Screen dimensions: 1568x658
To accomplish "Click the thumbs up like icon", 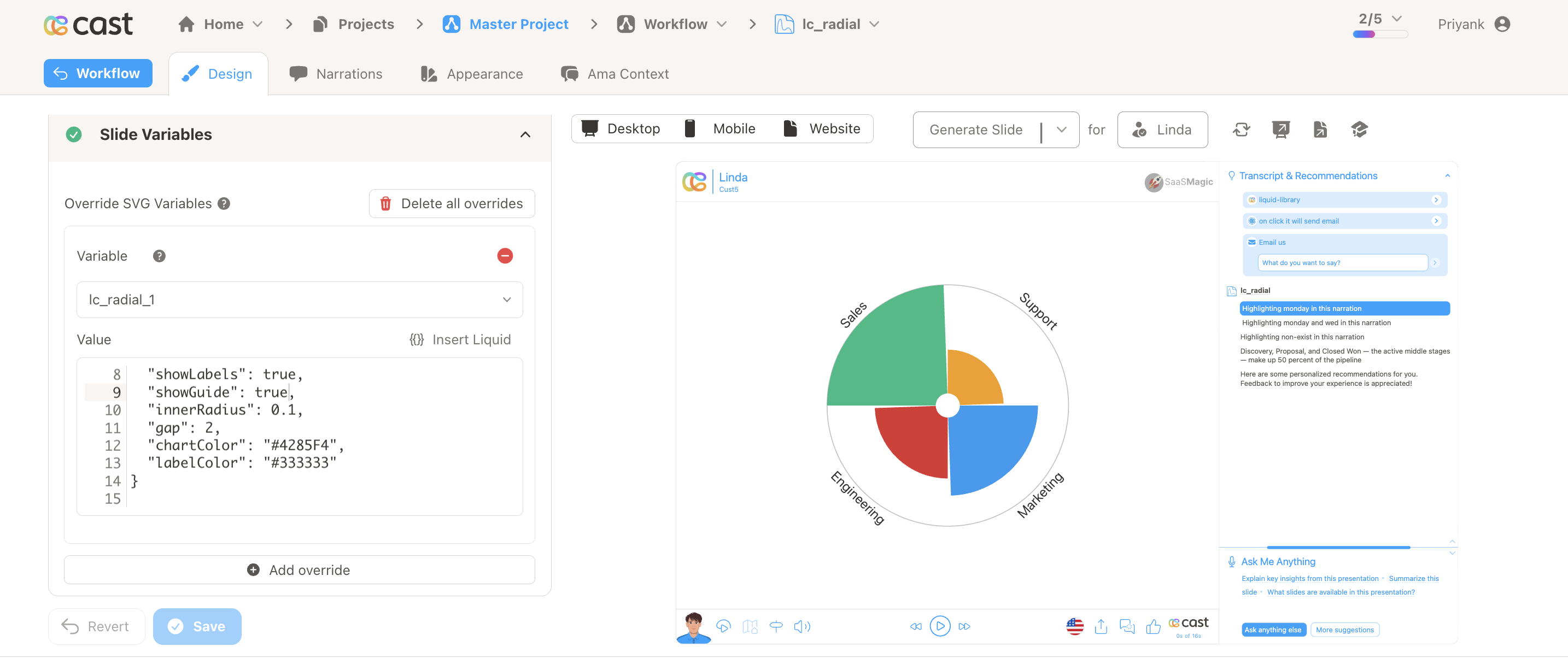I will pos(1153,626).
